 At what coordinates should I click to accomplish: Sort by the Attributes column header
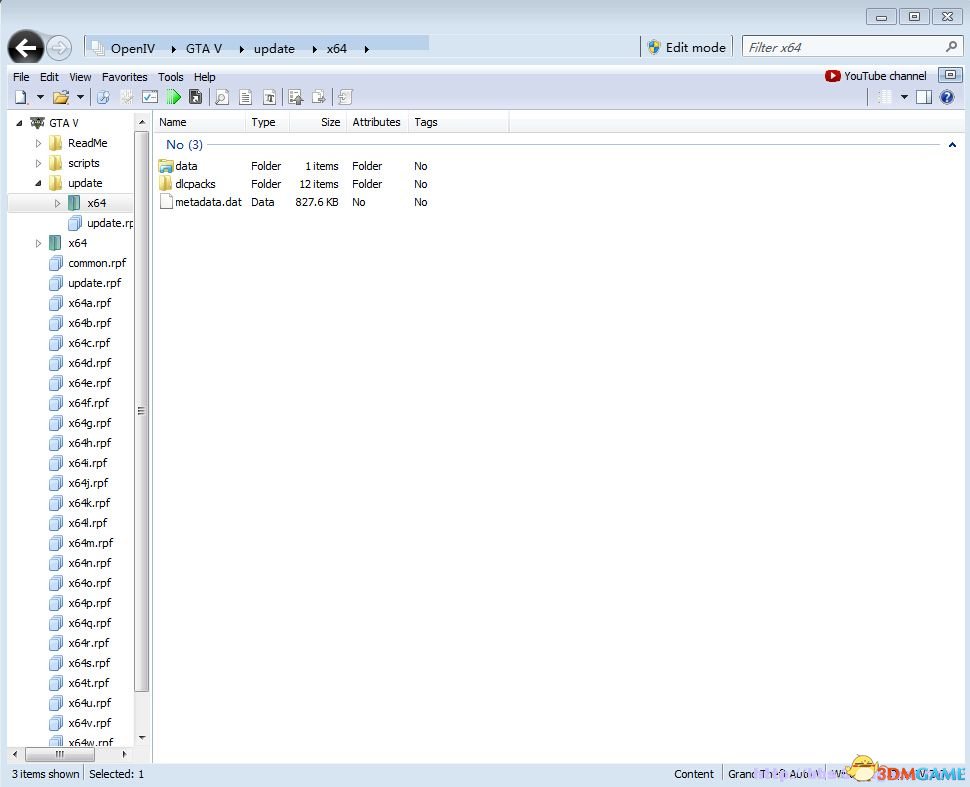click(x=377, y=122)
